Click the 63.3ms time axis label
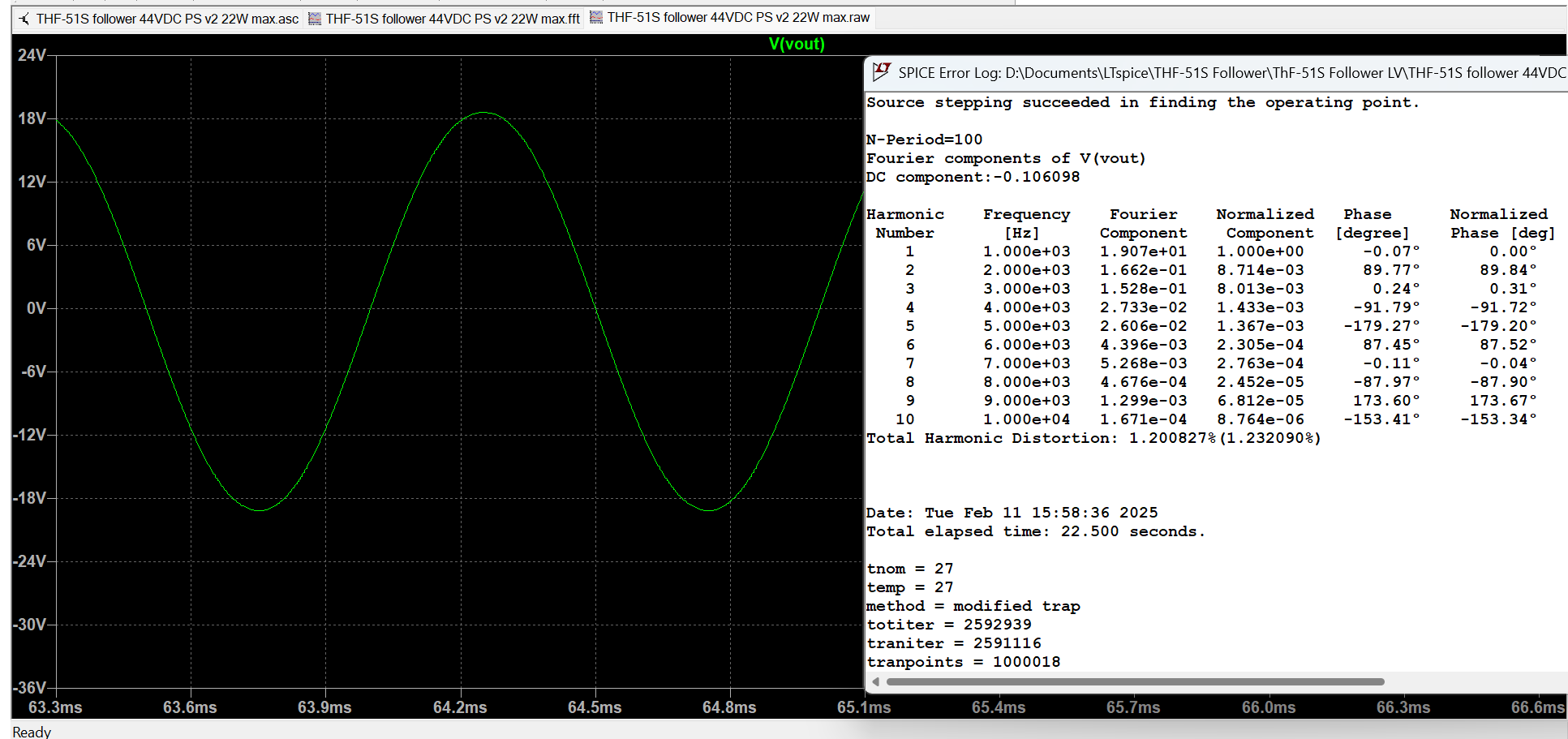 click(x=55, y=707)
